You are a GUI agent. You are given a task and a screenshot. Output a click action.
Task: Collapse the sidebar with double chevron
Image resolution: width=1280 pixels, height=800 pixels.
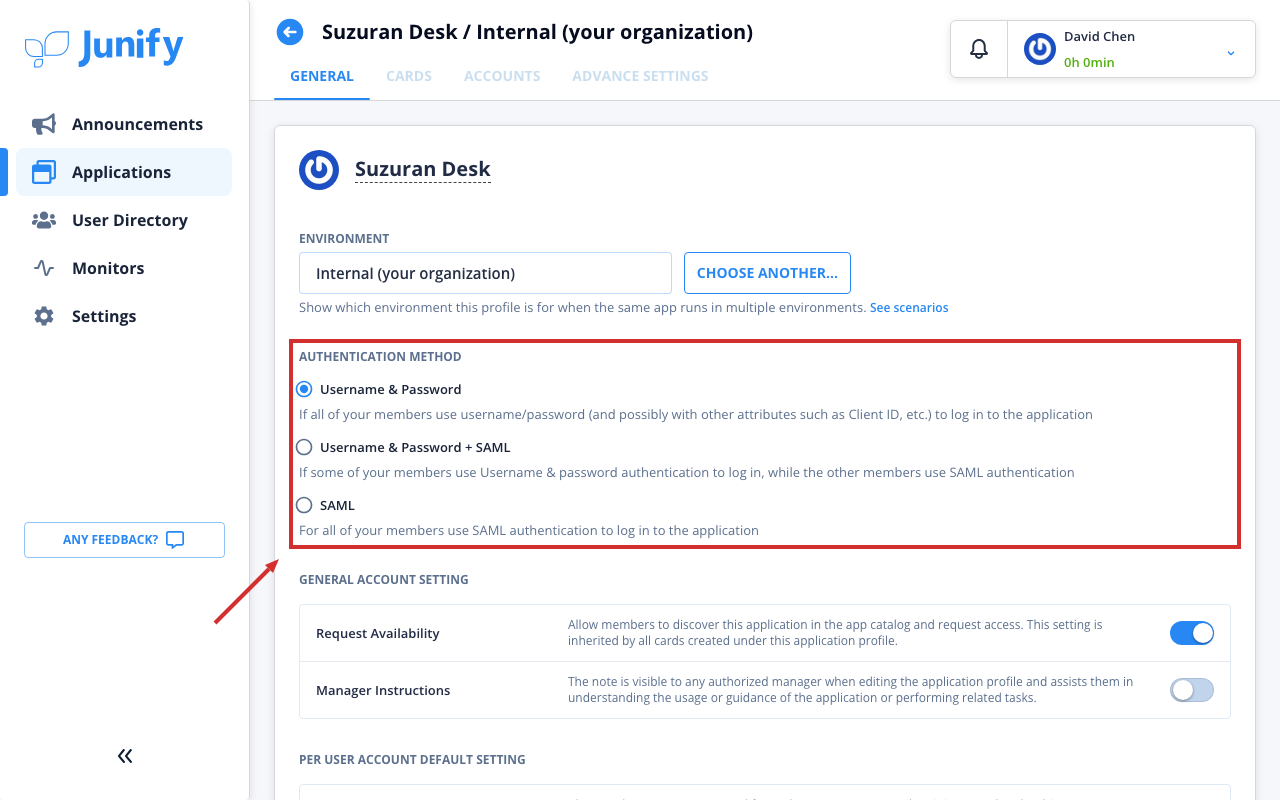(125, 756)
